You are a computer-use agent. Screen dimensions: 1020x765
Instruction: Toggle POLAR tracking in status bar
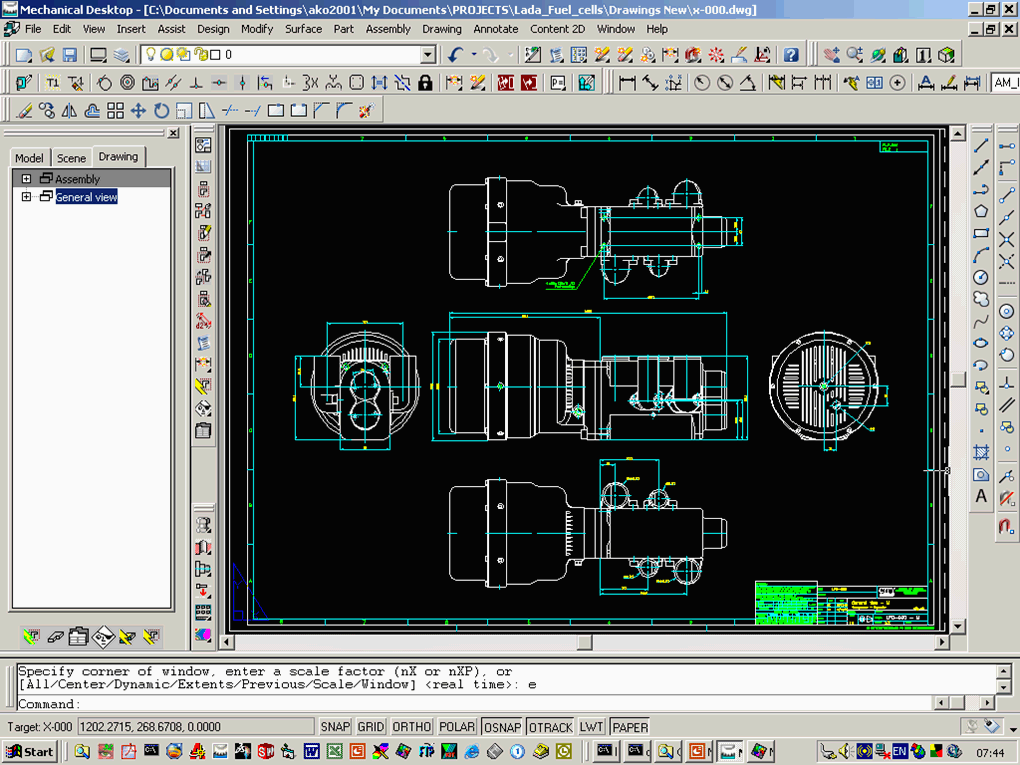[x=457, y=727]
